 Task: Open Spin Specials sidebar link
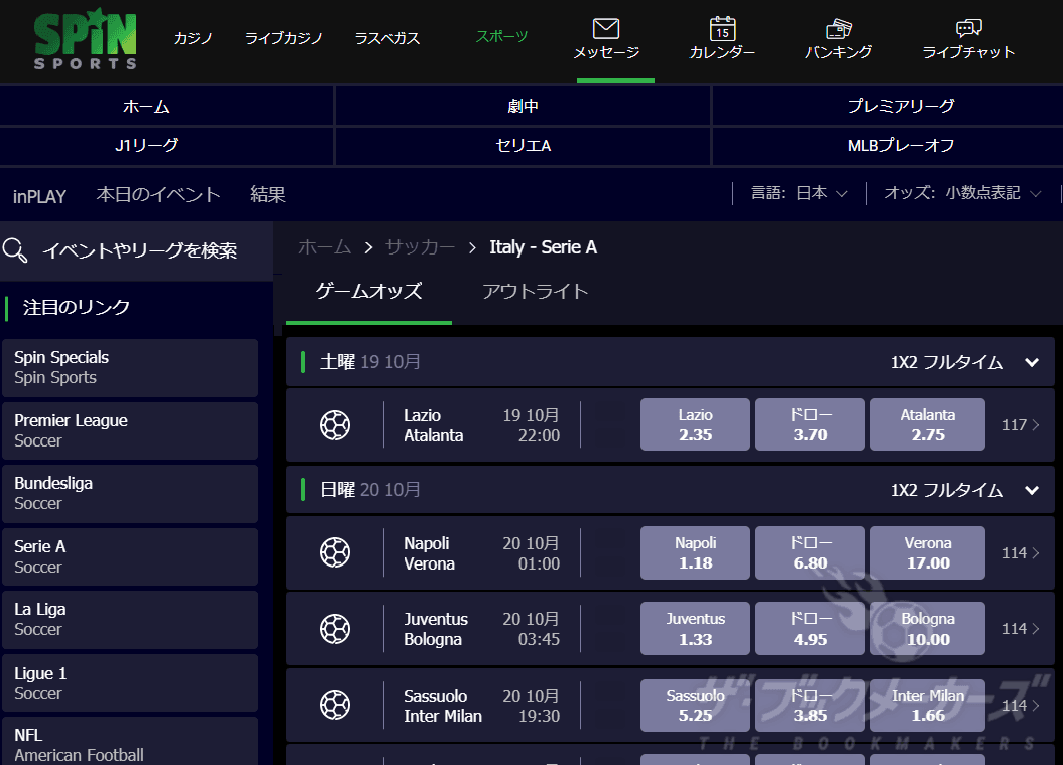[130, 368]
